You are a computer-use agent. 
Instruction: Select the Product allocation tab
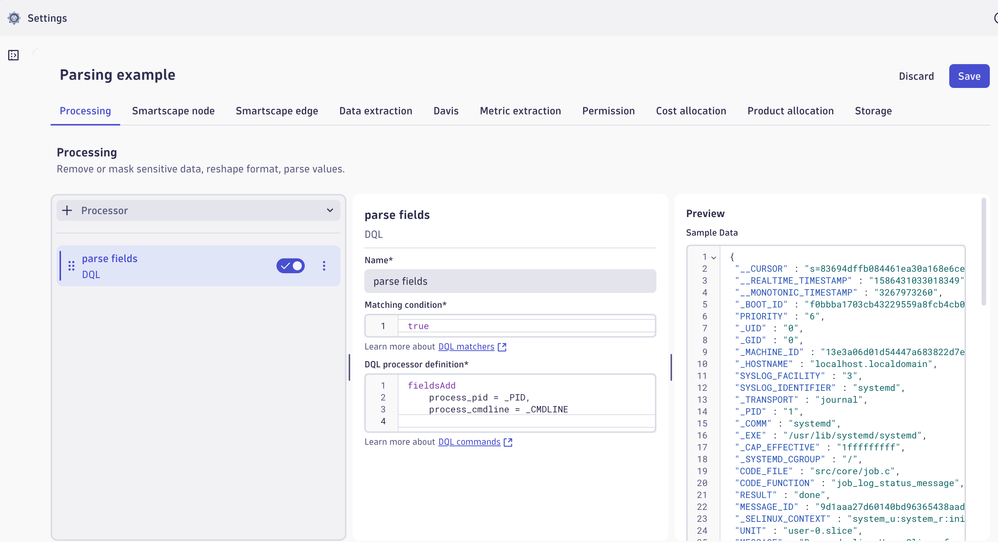791,111
